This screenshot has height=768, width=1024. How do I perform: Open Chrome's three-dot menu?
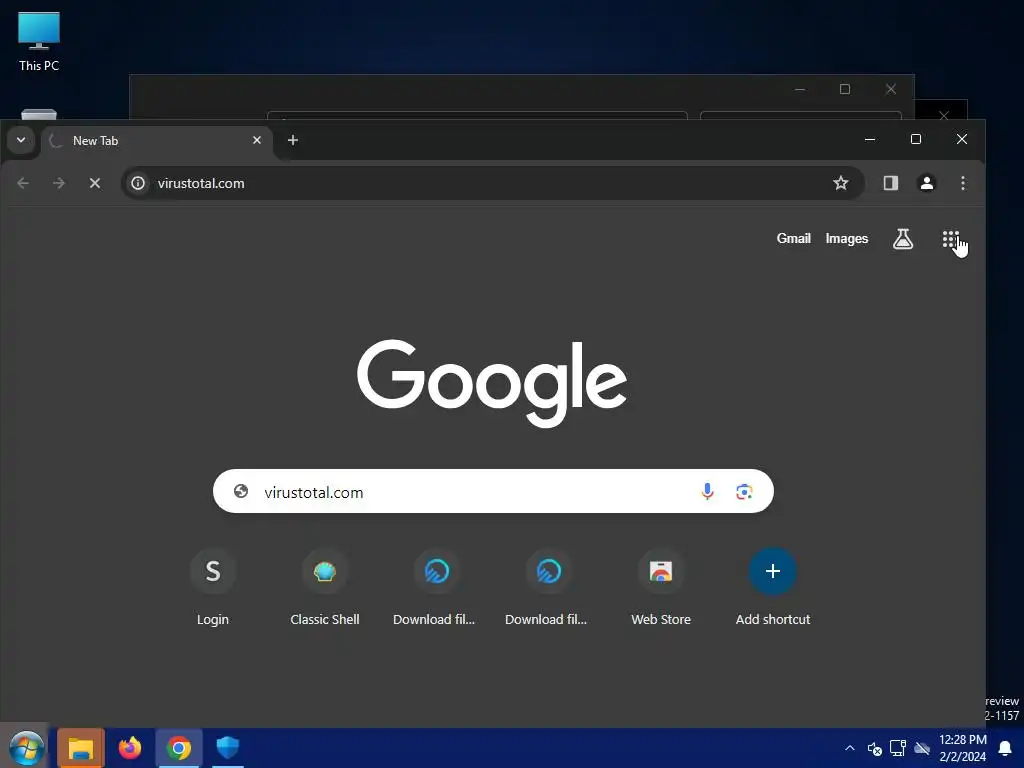[963, 183]
